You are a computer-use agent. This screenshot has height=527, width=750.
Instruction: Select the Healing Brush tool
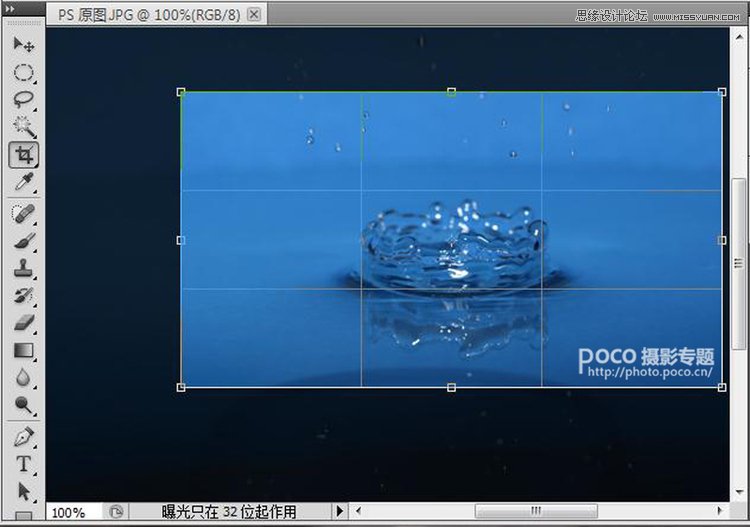tap(23, 214)
